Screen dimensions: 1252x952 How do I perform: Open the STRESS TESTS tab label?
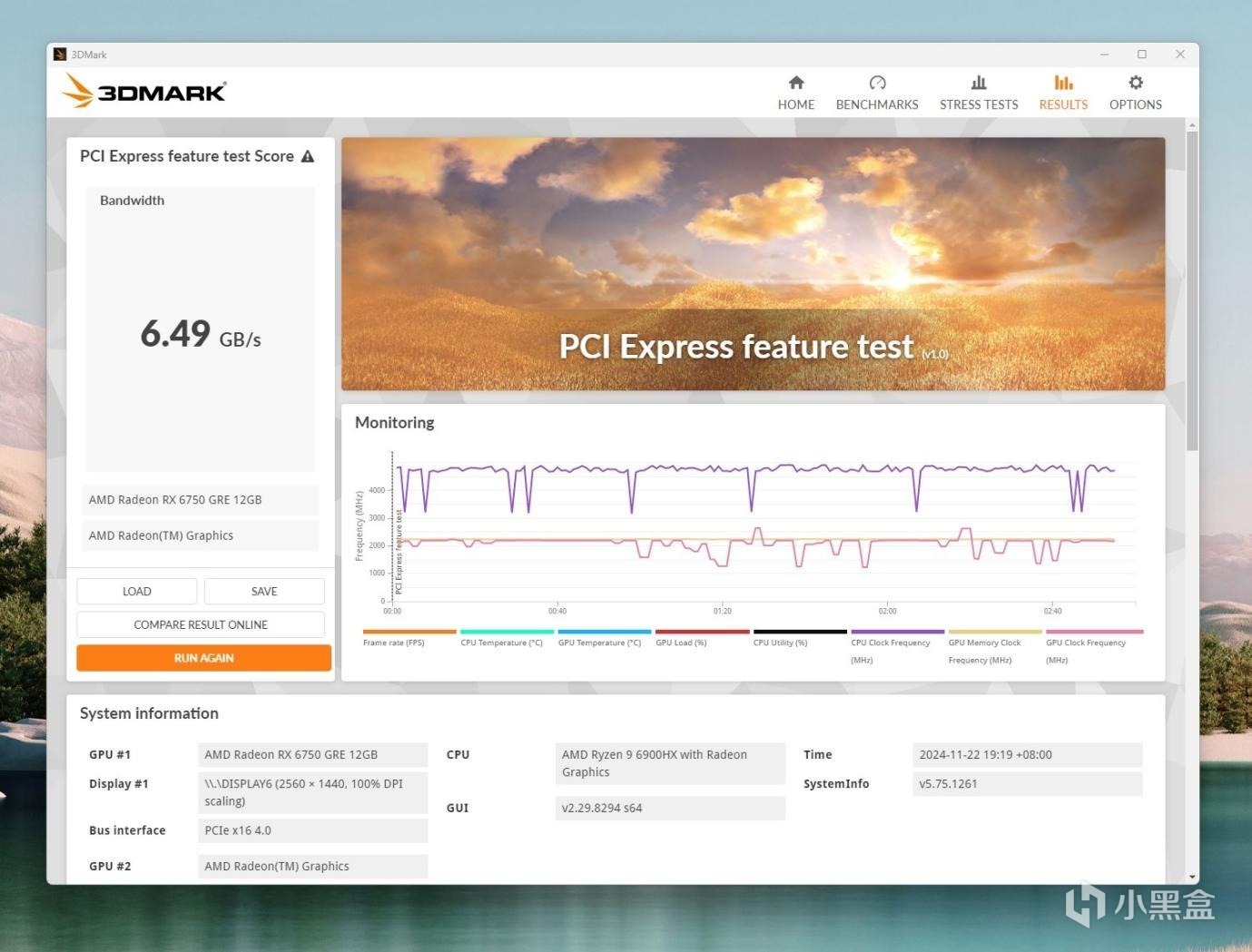pyautogui.click(x=979, y=104)
